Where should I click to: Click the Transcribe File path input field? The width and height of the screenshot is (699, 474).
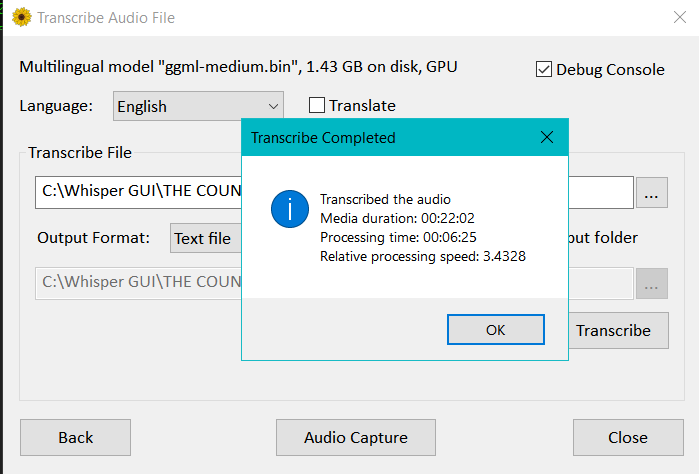[138, 193]
